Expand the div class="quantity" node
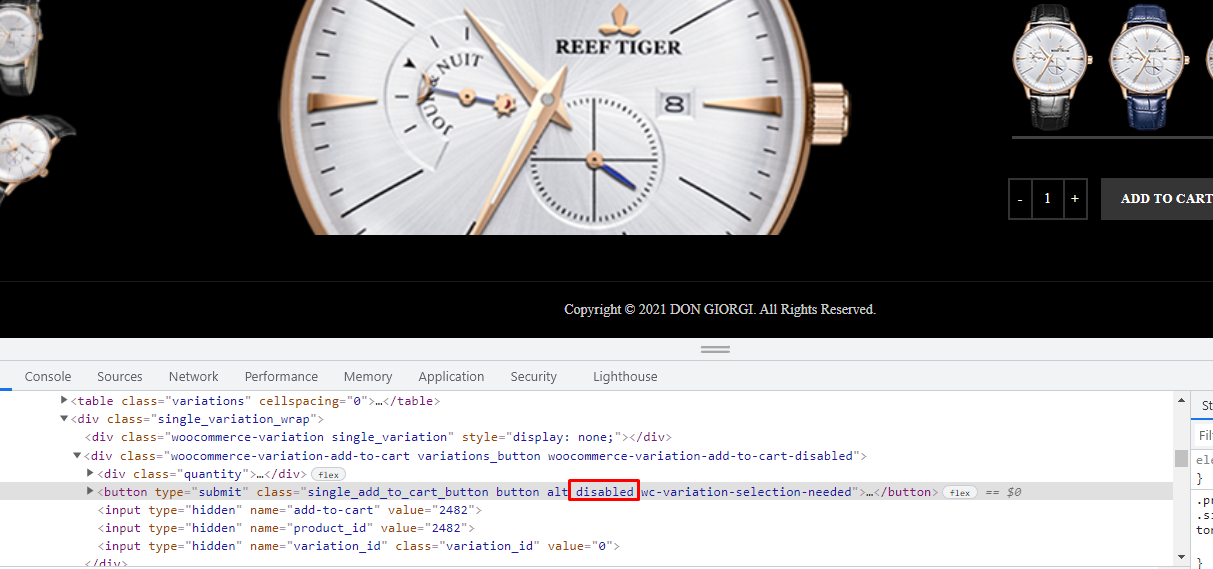The image size is (1213, 569). [91, 473]
